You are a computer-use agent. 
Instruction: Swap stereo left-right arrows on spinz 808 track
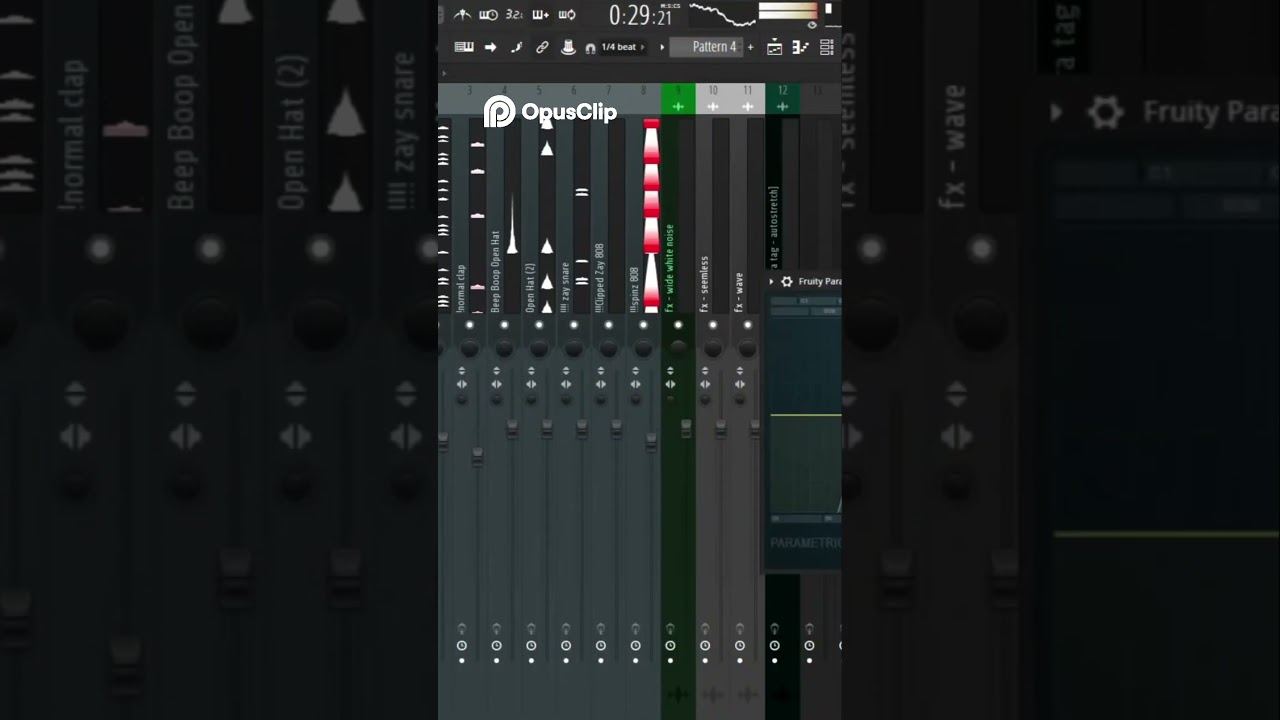pos(635,384)
